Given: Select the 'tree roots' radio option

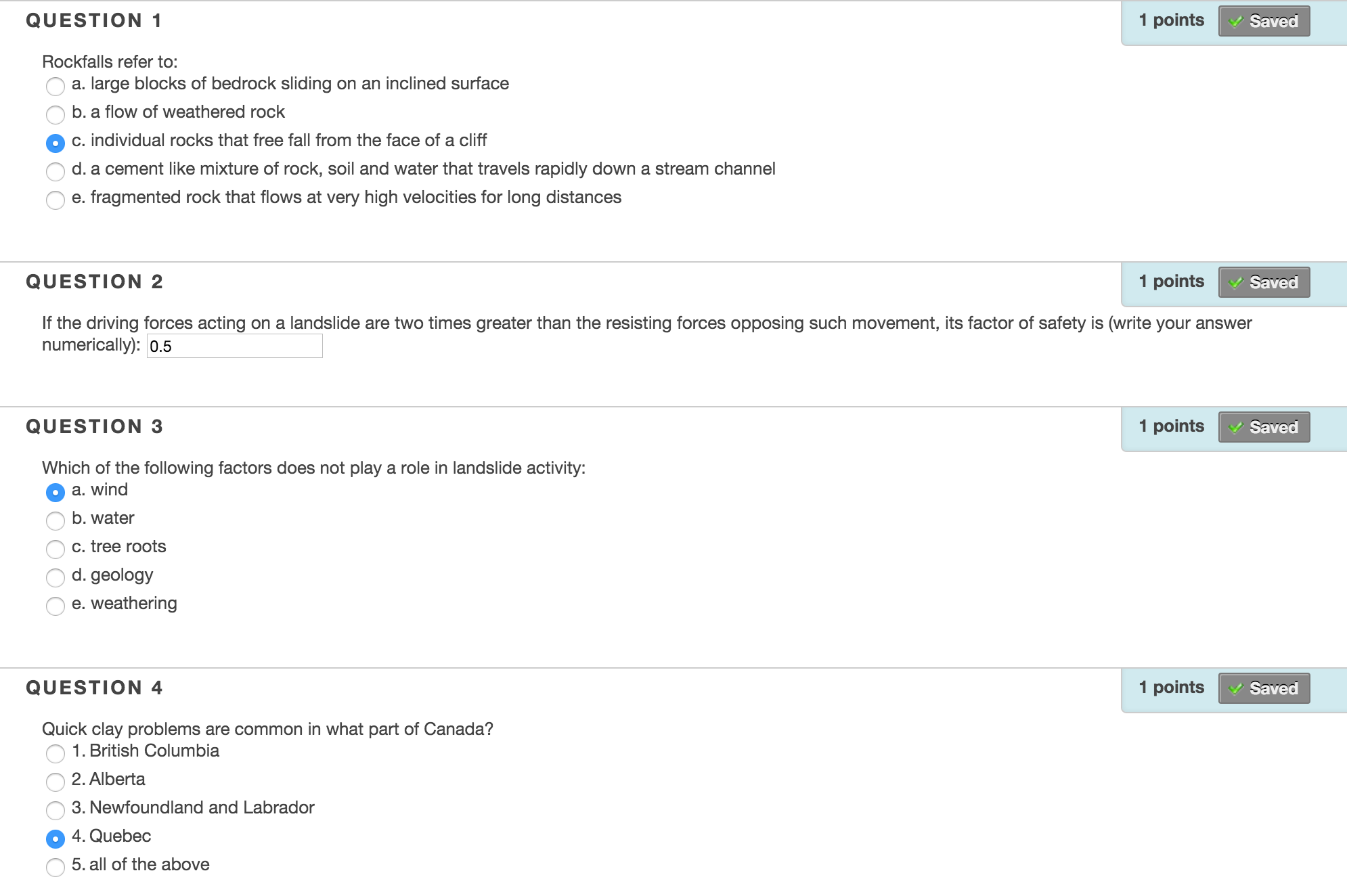Looking at the screenshot, I should click(x=56, y=549).
